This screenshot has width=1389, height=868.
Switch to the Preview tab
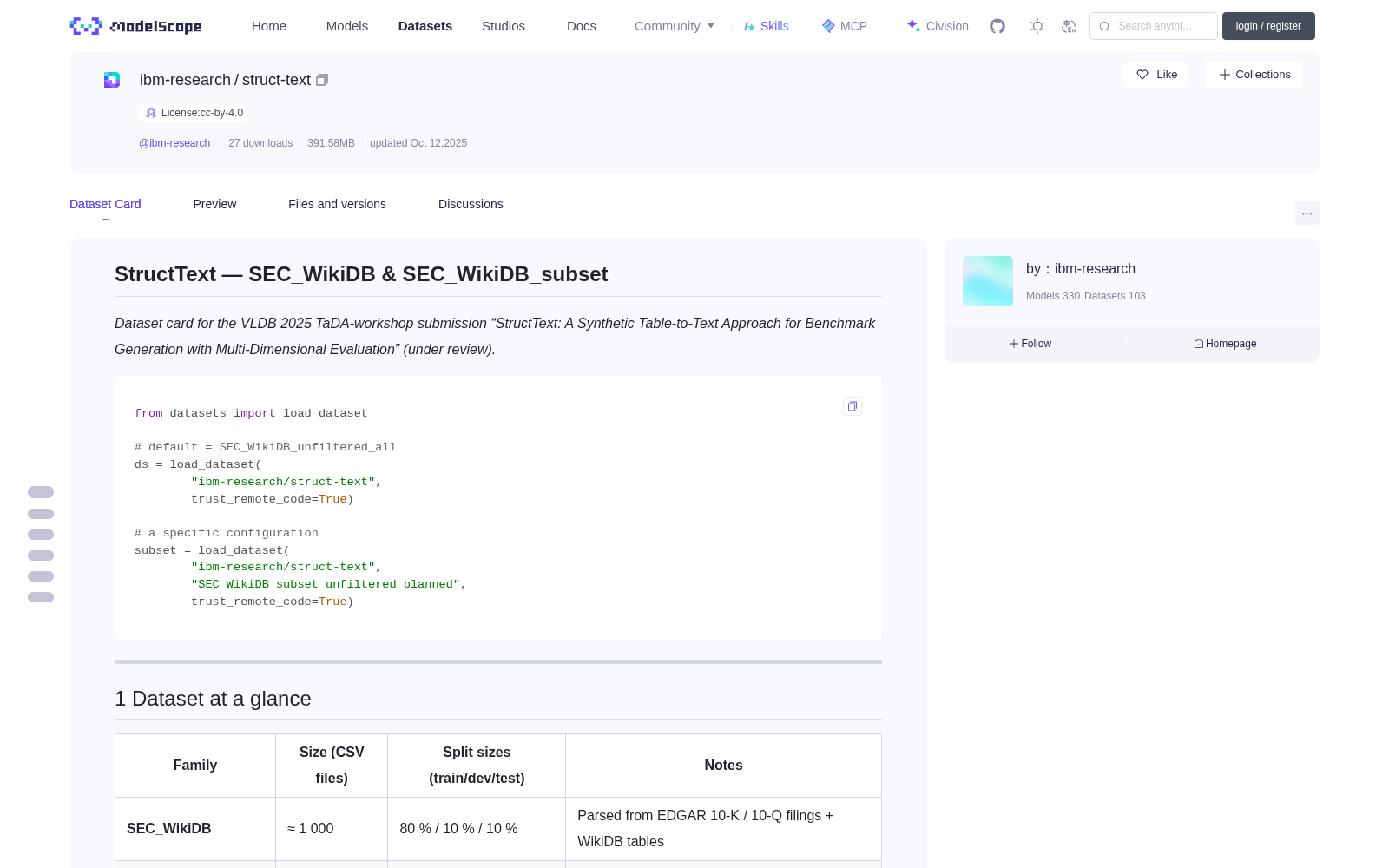click(x=214, y=204)
